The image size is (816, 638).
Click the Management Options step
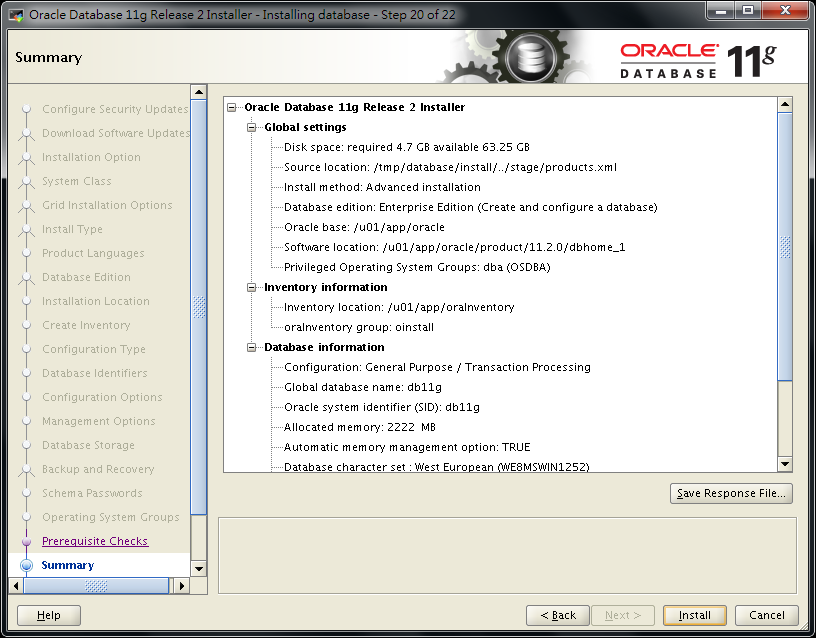pos(98,422)
